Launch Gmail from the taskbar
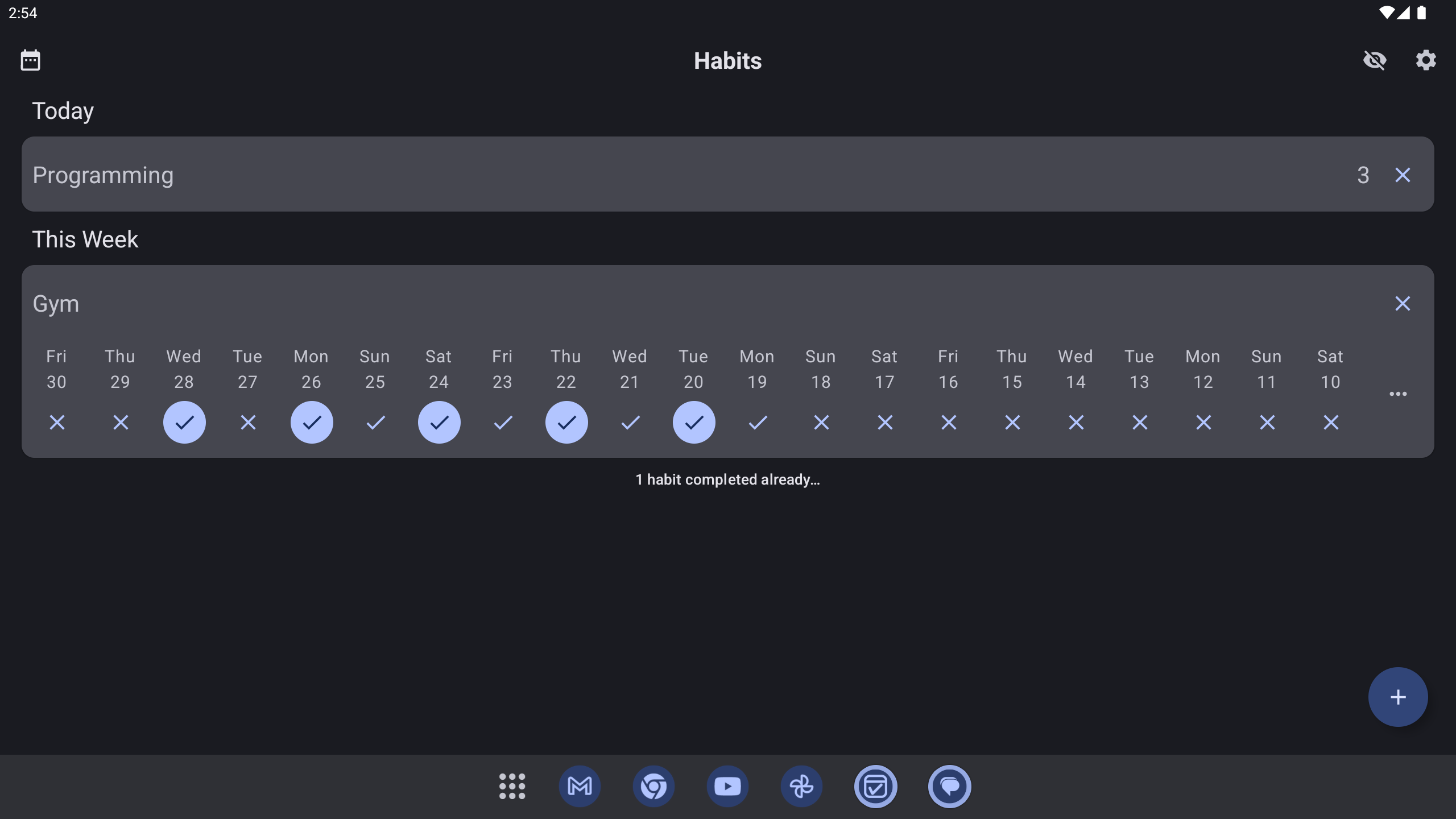Viewport: 1456px width, 819px height. point(580,786)
